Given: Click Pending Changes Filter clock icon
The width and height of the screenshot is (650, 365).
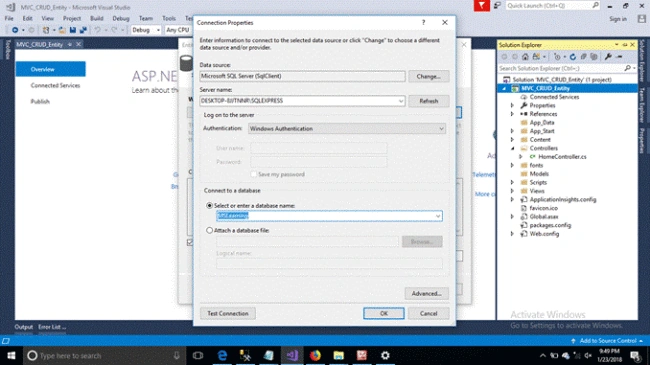Looking at the screenshot, I should tap(557, 57).
